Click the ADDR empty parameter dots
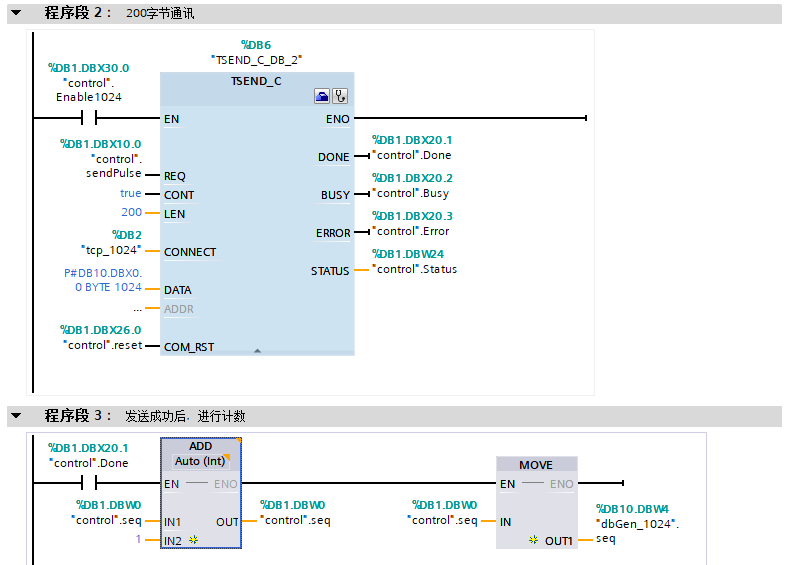 (137, 308)
